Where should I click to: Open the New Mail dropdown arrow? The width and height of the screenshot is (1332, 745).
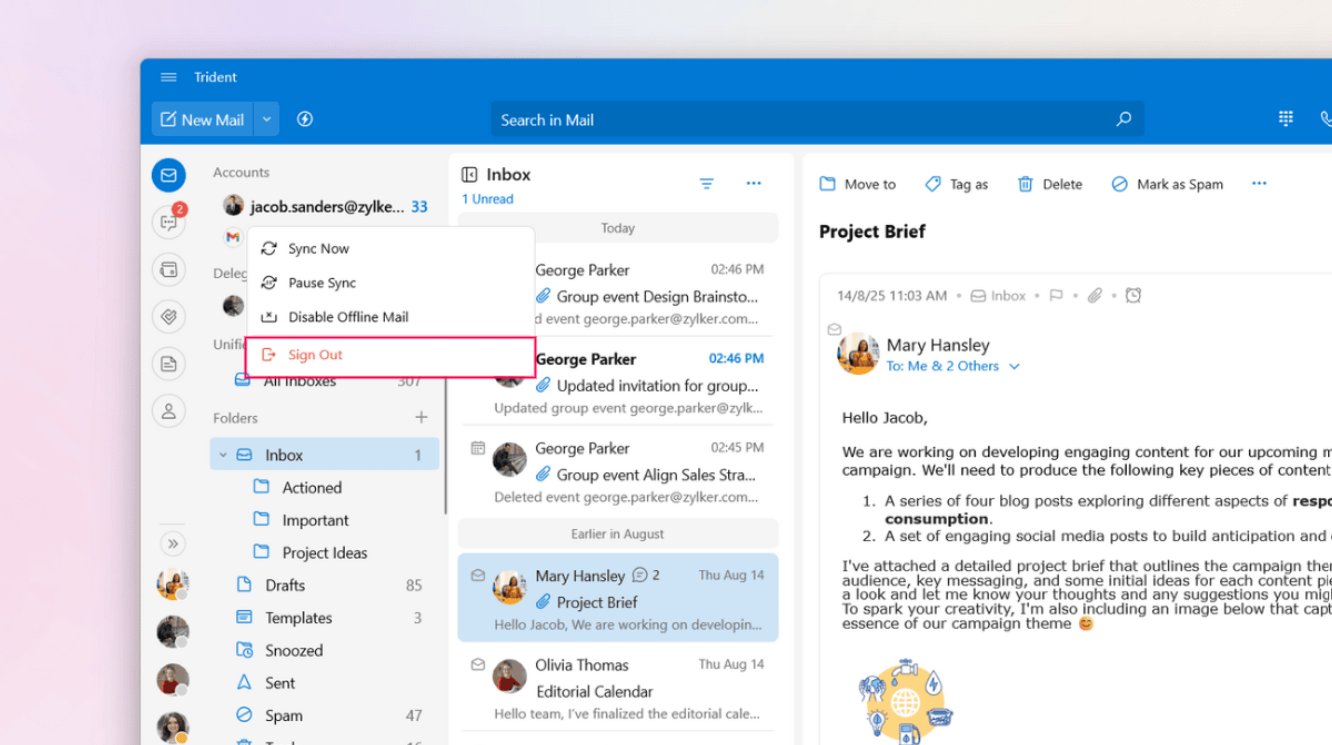(267, 119)
